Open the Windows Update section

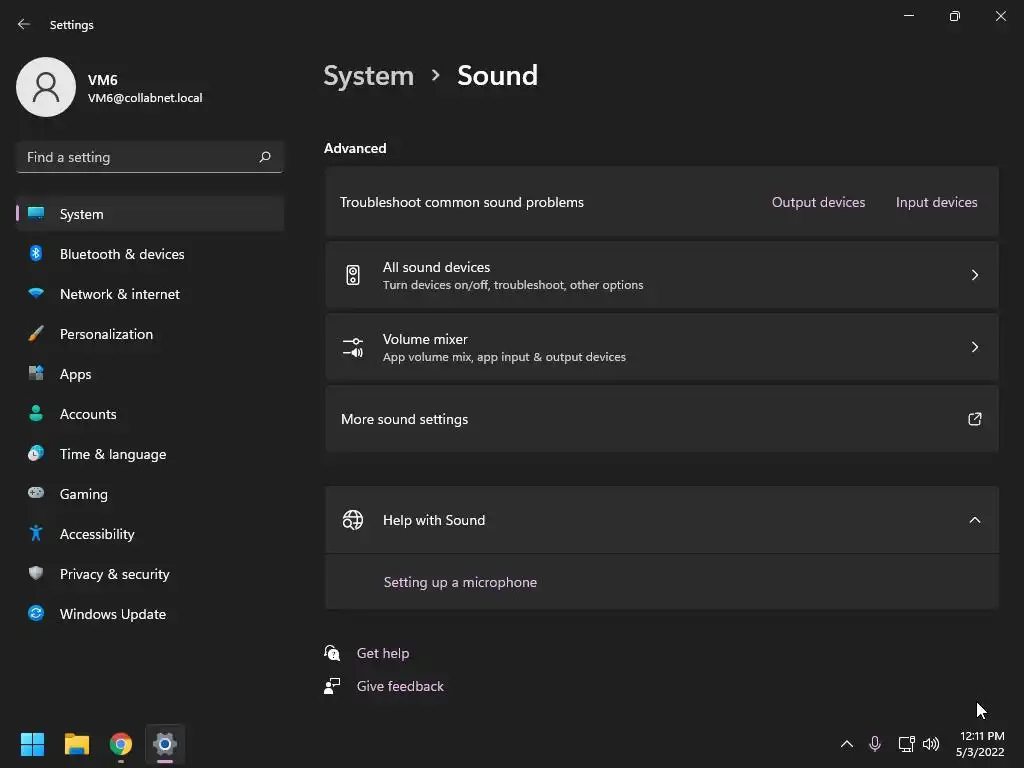tap(113, 614)
